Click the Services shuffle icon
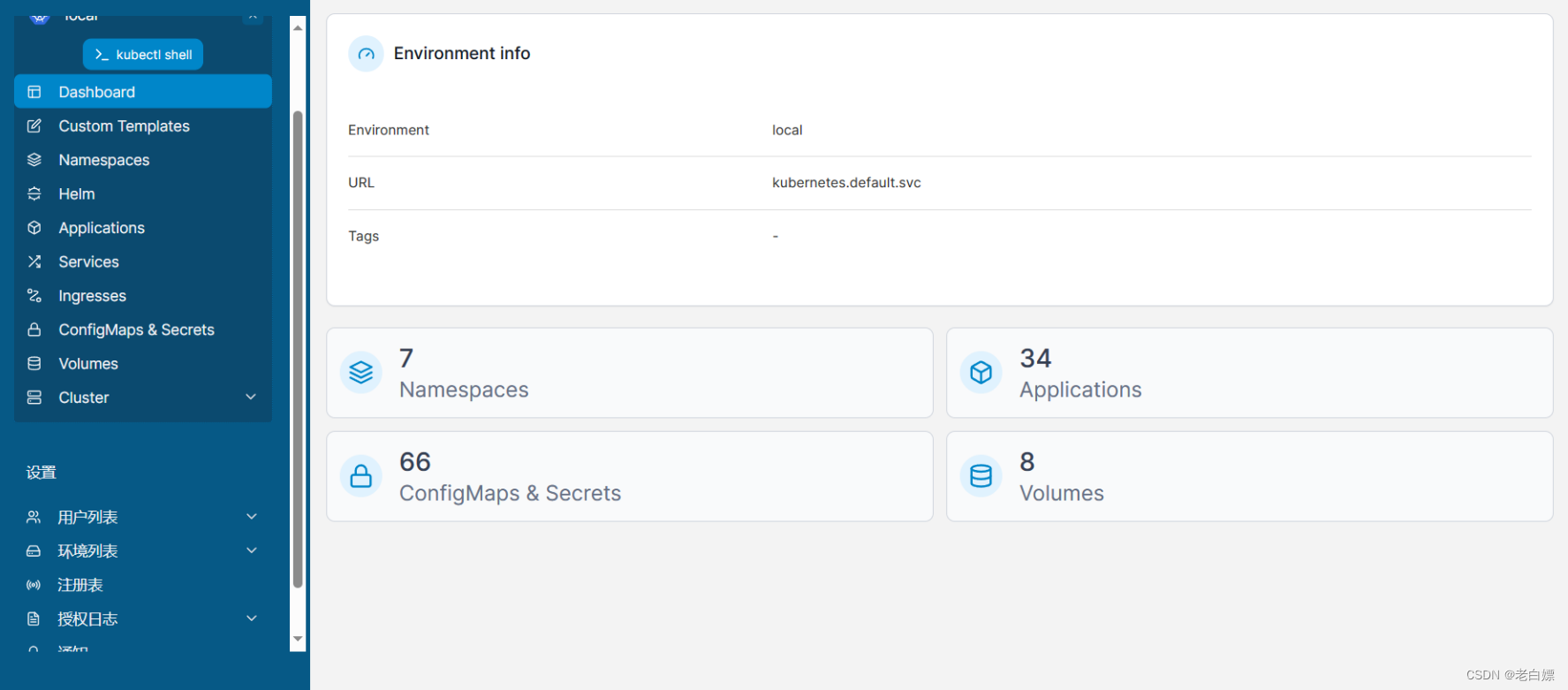 tap(34, 262)
